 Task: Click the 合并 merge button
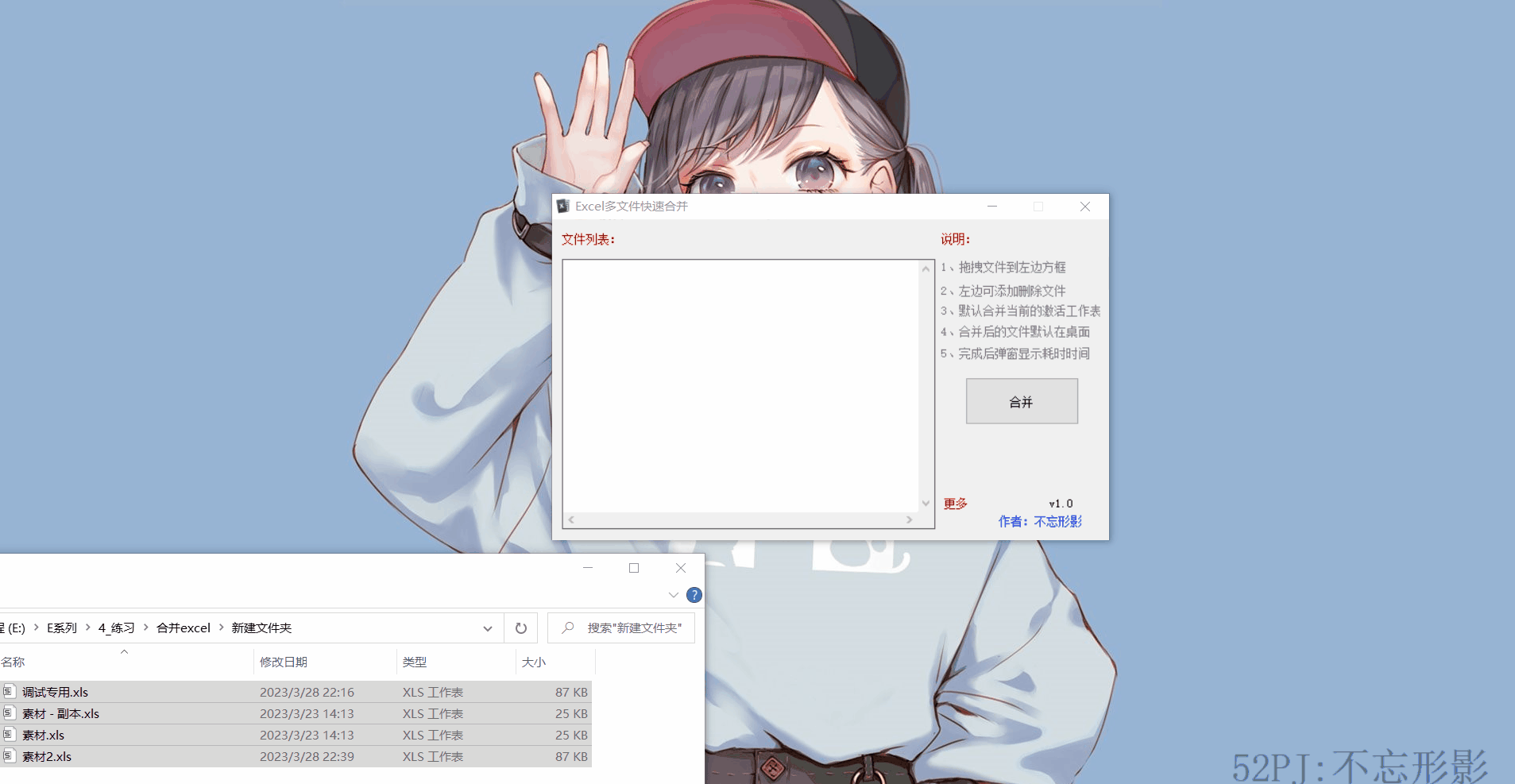(x=1022, y=401)
